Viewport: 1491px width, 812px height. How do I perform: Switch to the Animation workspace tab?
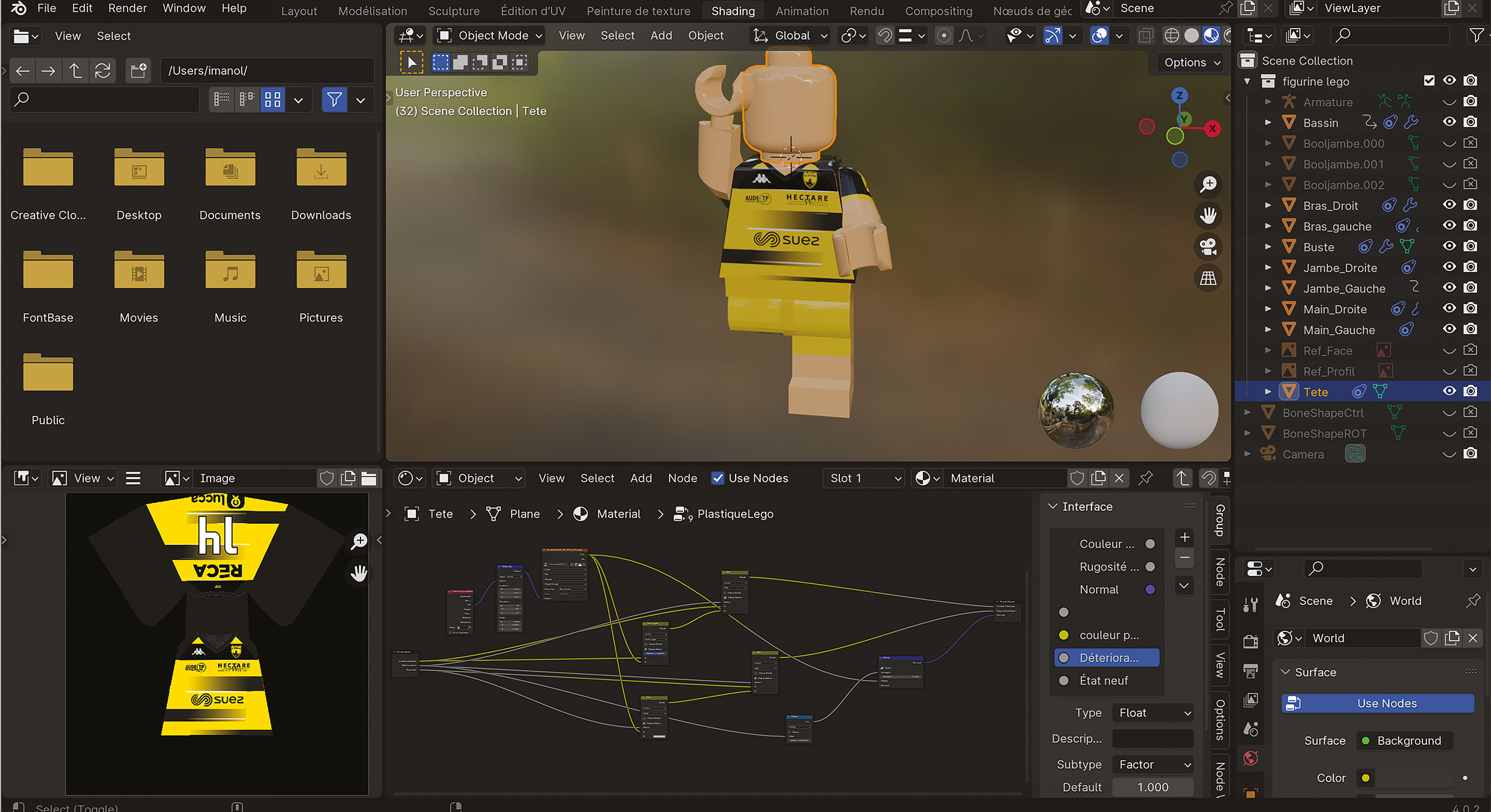click(801, 10)
